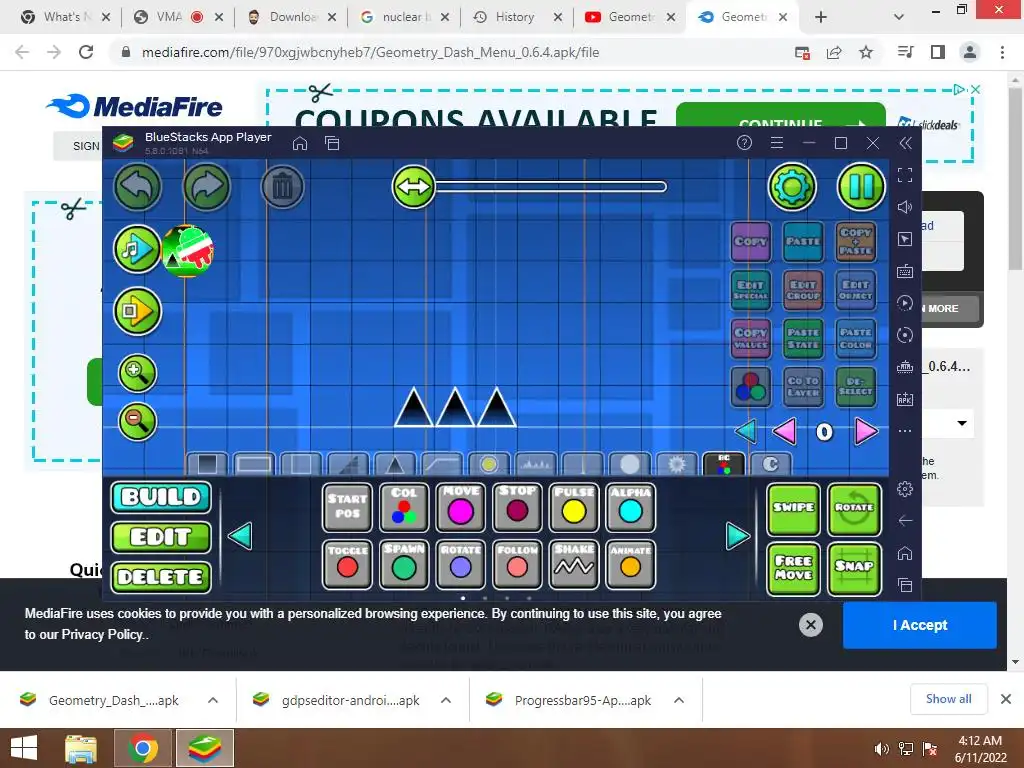Open BlueStacks sidebar settings gear

[x=905, y=488]
